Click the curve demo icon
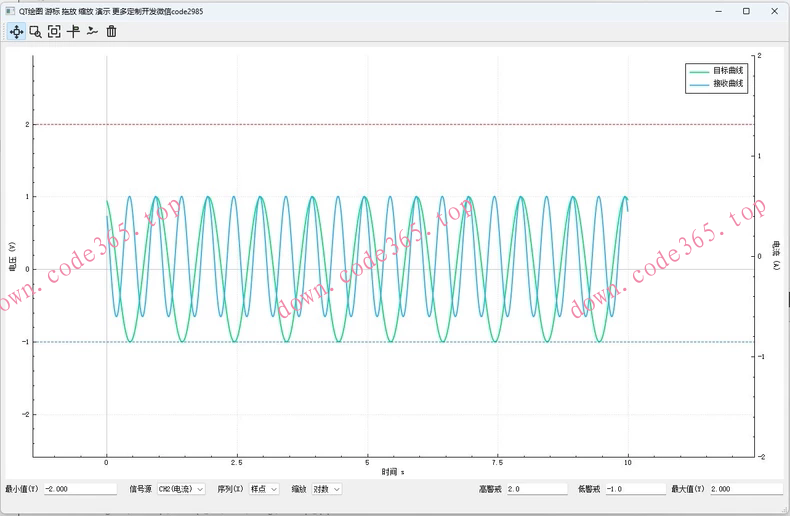 (92, 31)
